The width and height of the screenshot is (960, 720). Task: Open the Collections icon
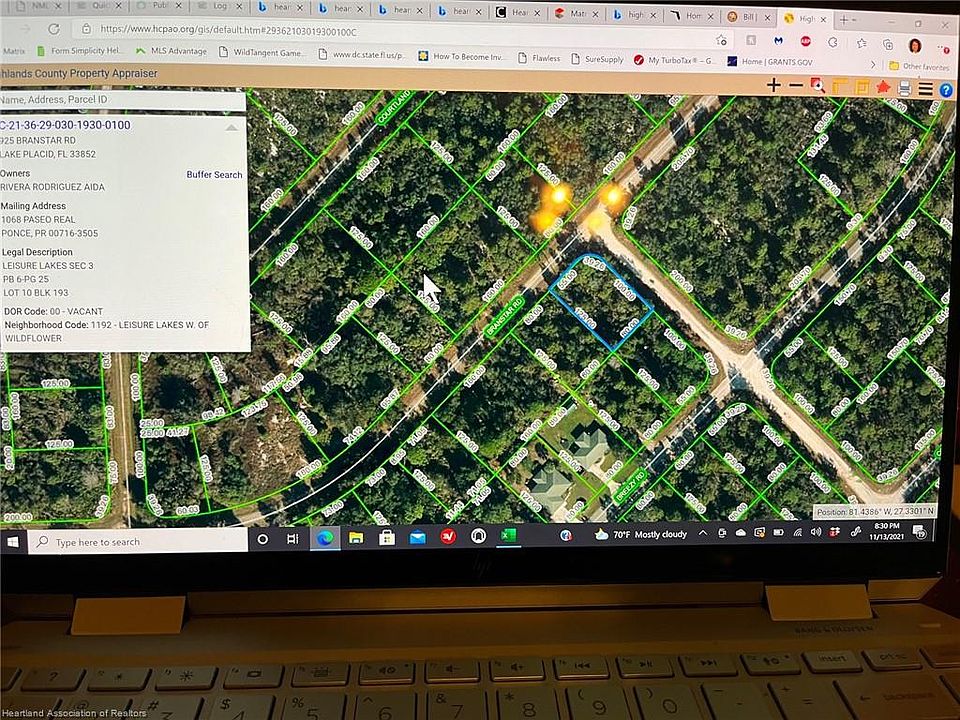888,44
